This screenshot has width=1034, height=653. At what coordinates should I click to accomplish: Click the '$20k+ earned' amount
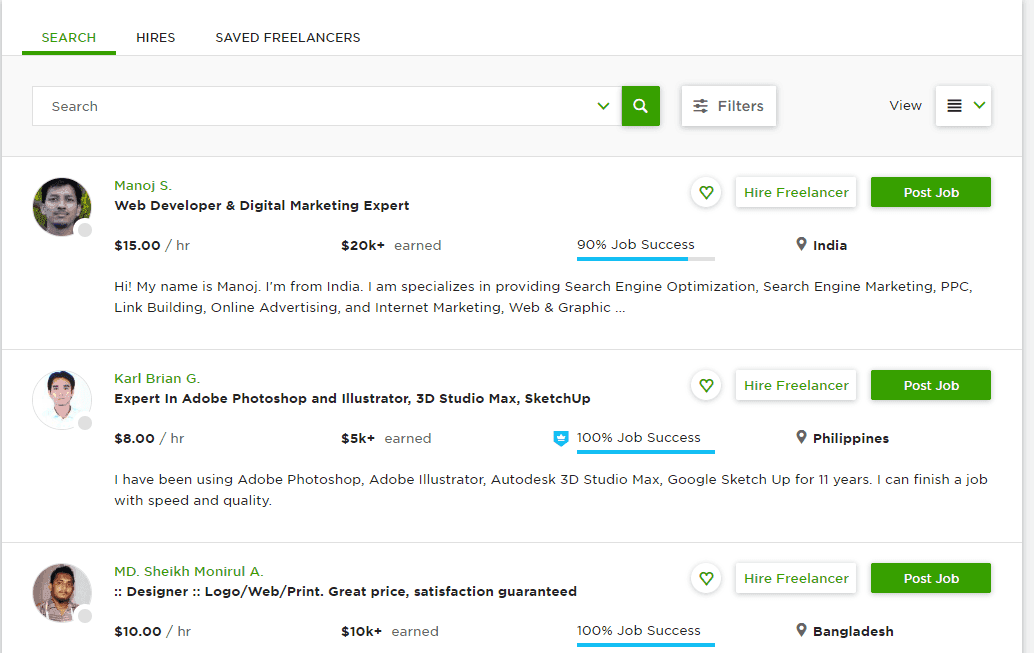pyautogui.click(x=391, y=245)
